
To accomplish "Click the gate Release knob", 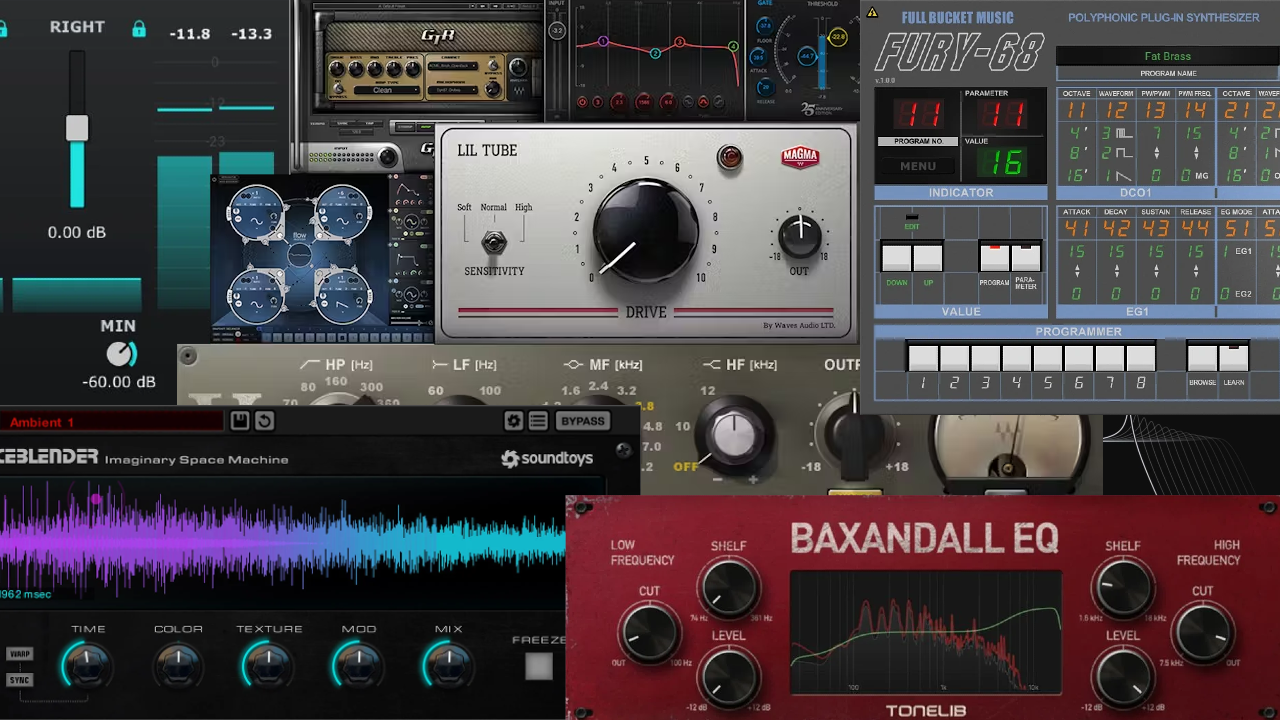I will tap(765, 87).
